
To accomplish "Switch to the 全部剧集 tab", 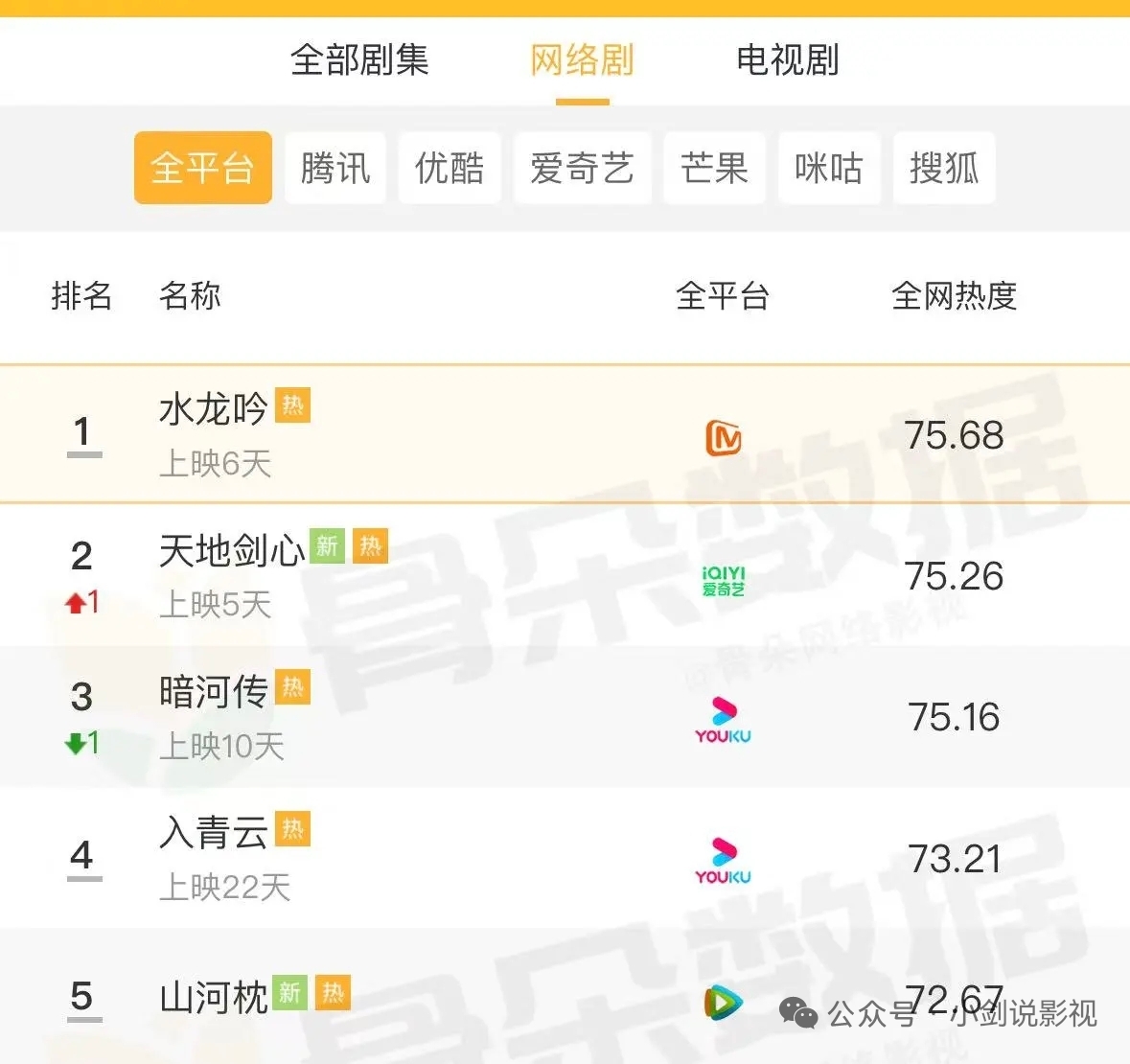I will point(359,60).
